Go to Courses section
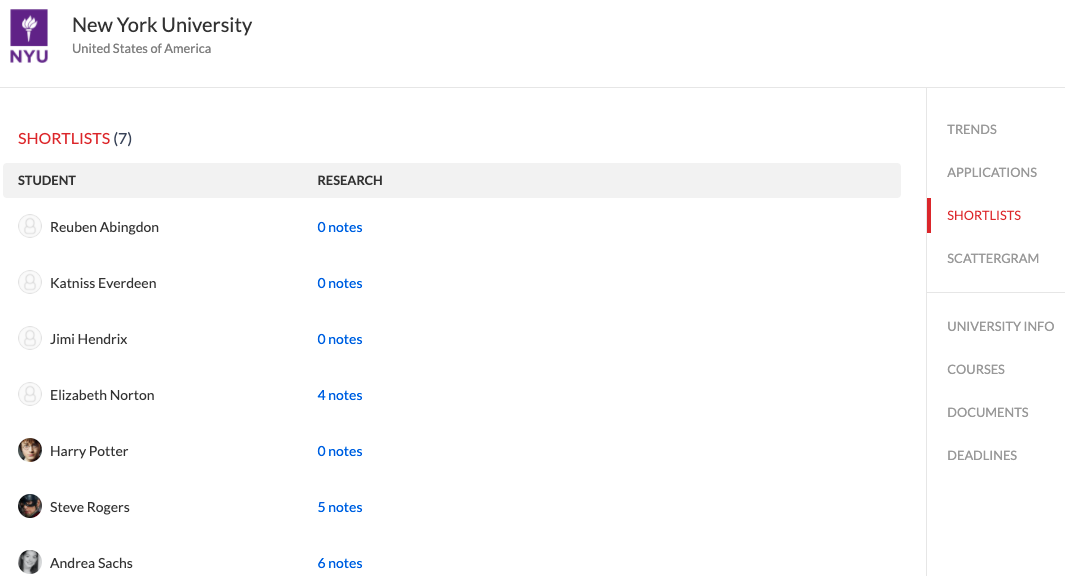The width and height of the screenshot is (1065, 576). [x=976, y=370]
